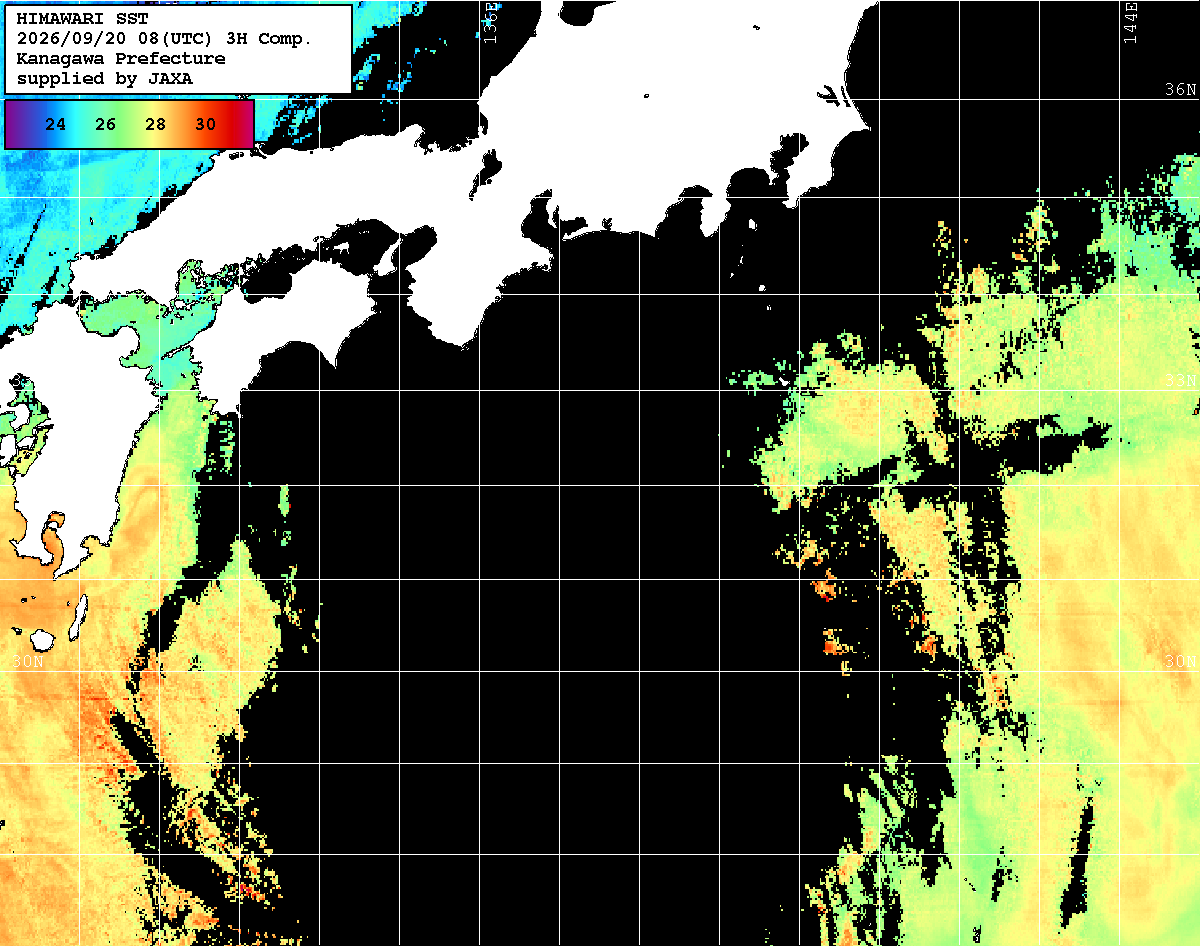Pick the 28 value on the color scale
This screenshot has width=1200, height=946.
point(155,125)
